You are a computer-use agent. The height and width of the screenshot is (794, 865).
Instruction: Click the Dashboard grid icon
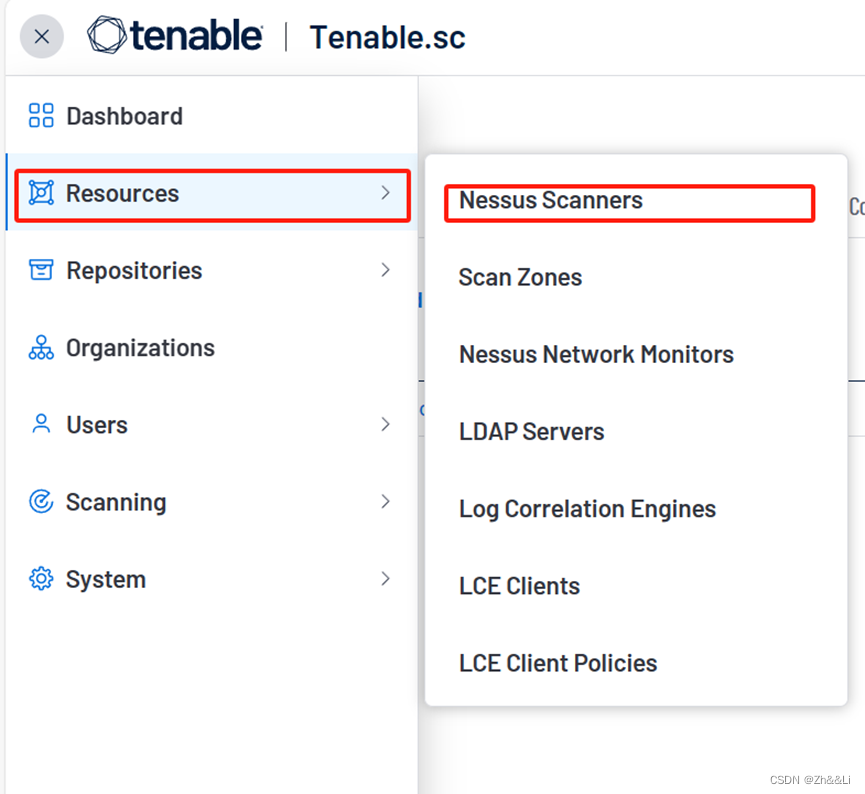pyautogui.click(x=40, y=115)
